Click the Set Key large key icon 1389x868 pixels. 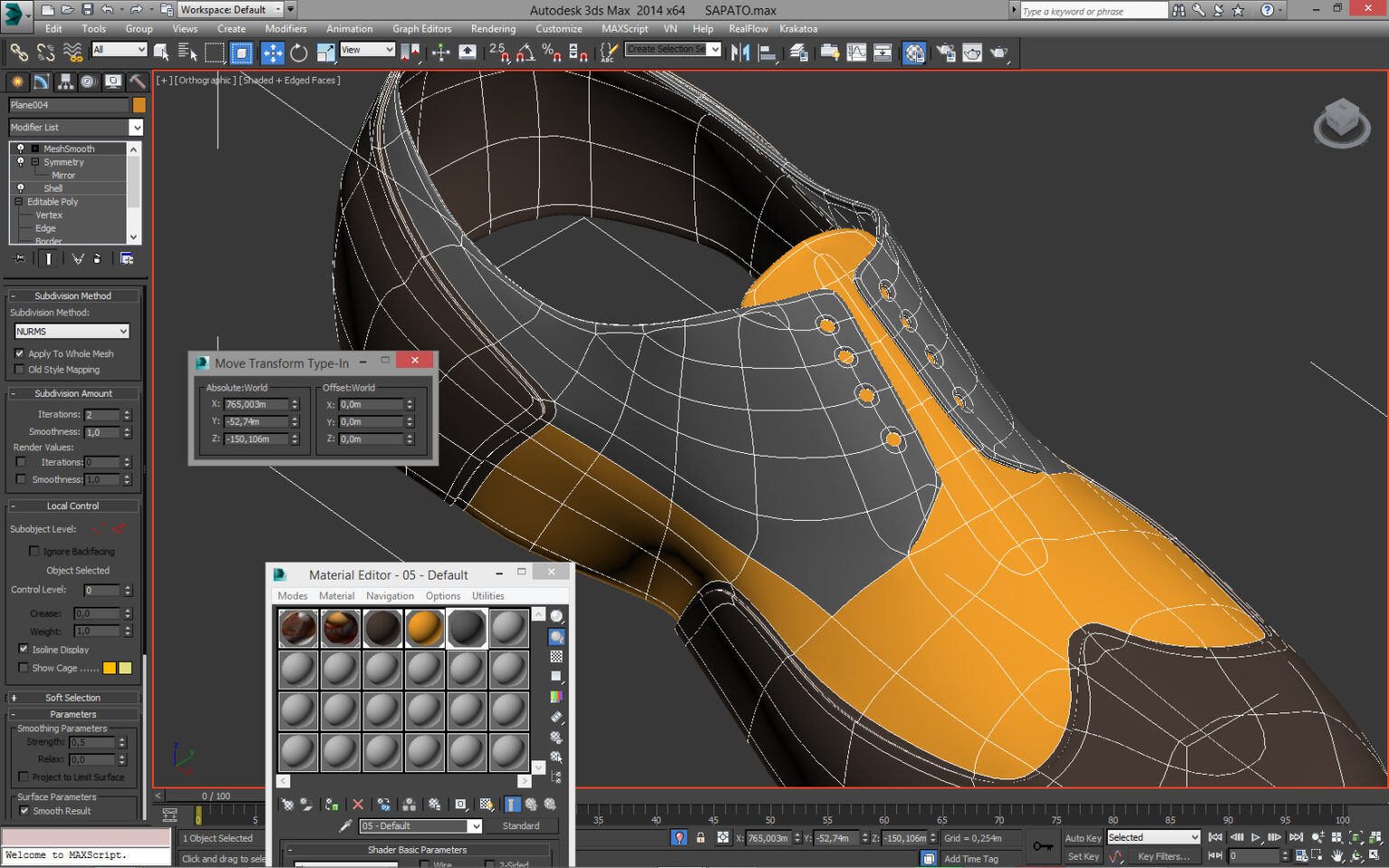[1043, 846]
